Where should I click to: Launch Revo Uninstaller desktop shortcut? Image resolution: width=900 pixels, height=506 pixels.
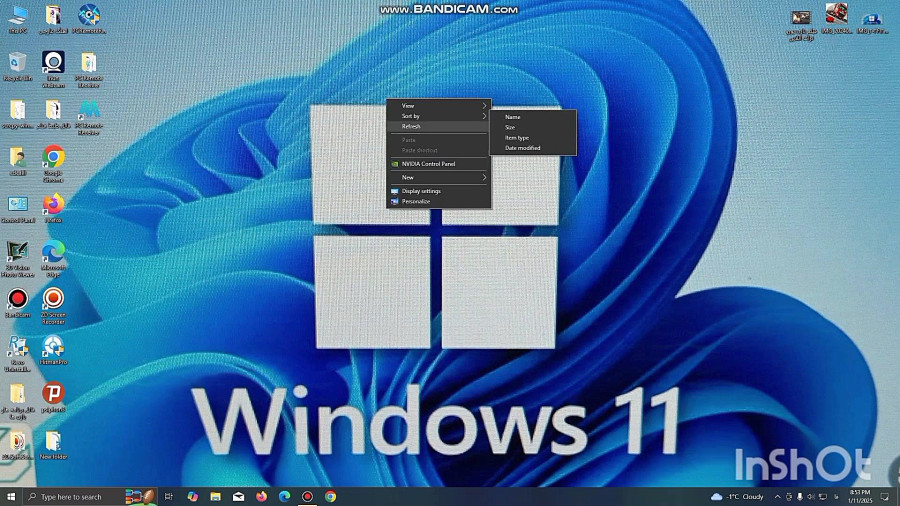(17, 353)
